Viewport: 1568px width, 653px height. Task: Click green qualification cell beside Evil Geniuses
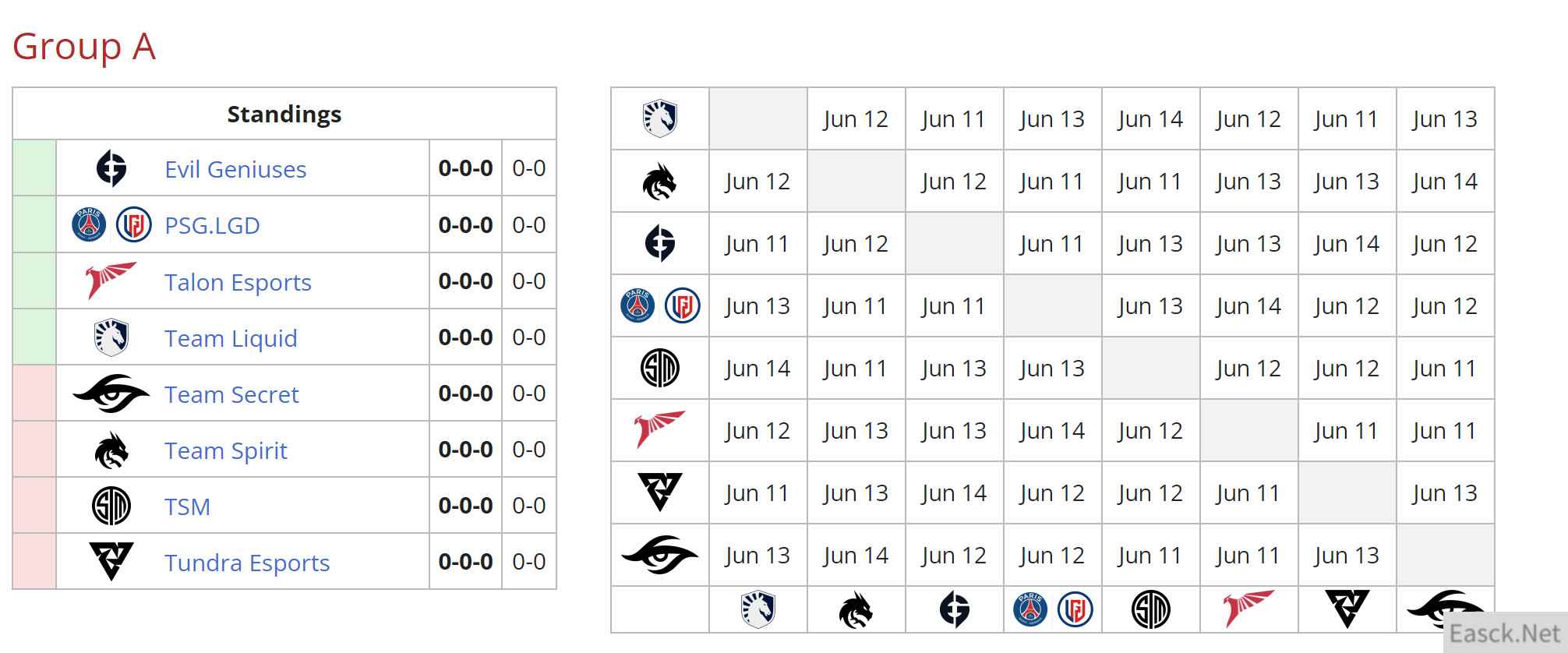pyautogui.click(x=34, y=168)
